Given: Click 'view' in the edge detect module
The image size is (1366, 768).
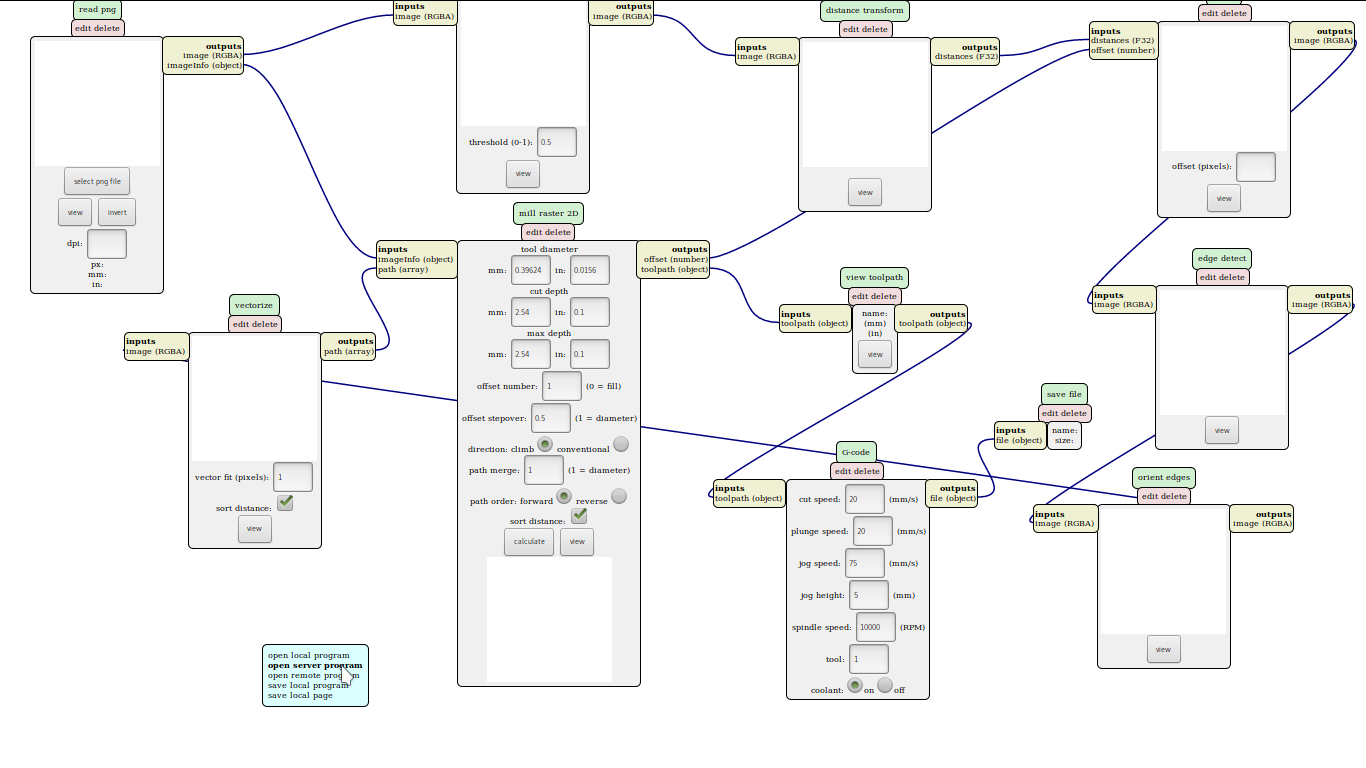Looking at the screenshot, I should pyautogui.click(x=1222, y=430).
